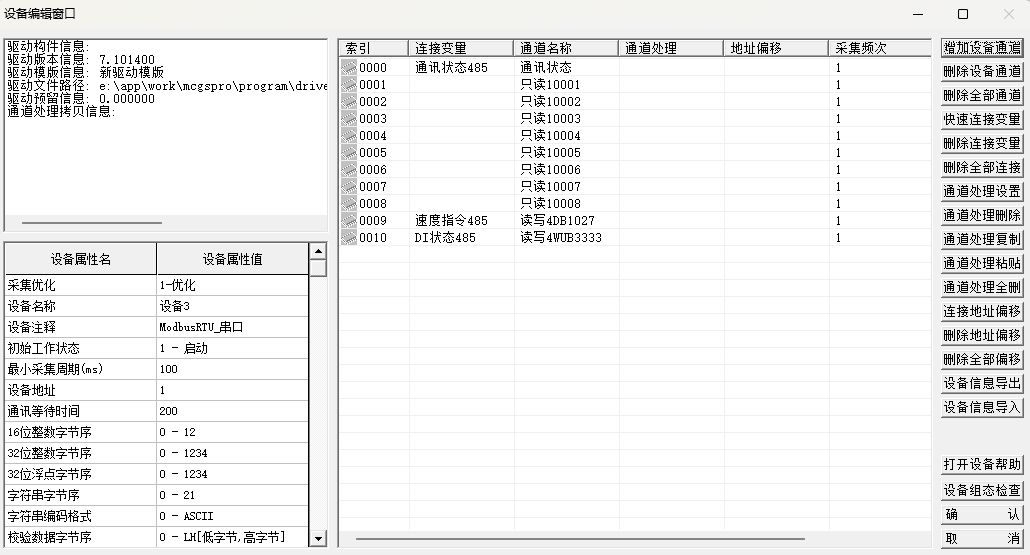This screenshot has height=555, width=1030.
Task: Click the channel list horizontal scrollbar
Action: tap(580, 539)
